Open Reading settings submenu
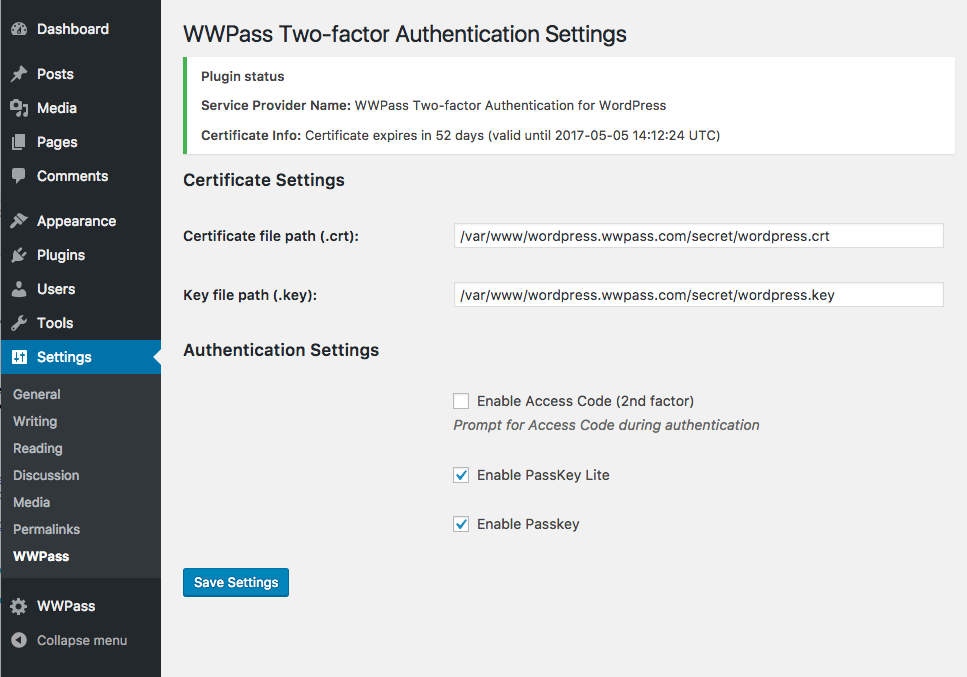This screenshot has width=967, height=677. [x=38, y=448]
